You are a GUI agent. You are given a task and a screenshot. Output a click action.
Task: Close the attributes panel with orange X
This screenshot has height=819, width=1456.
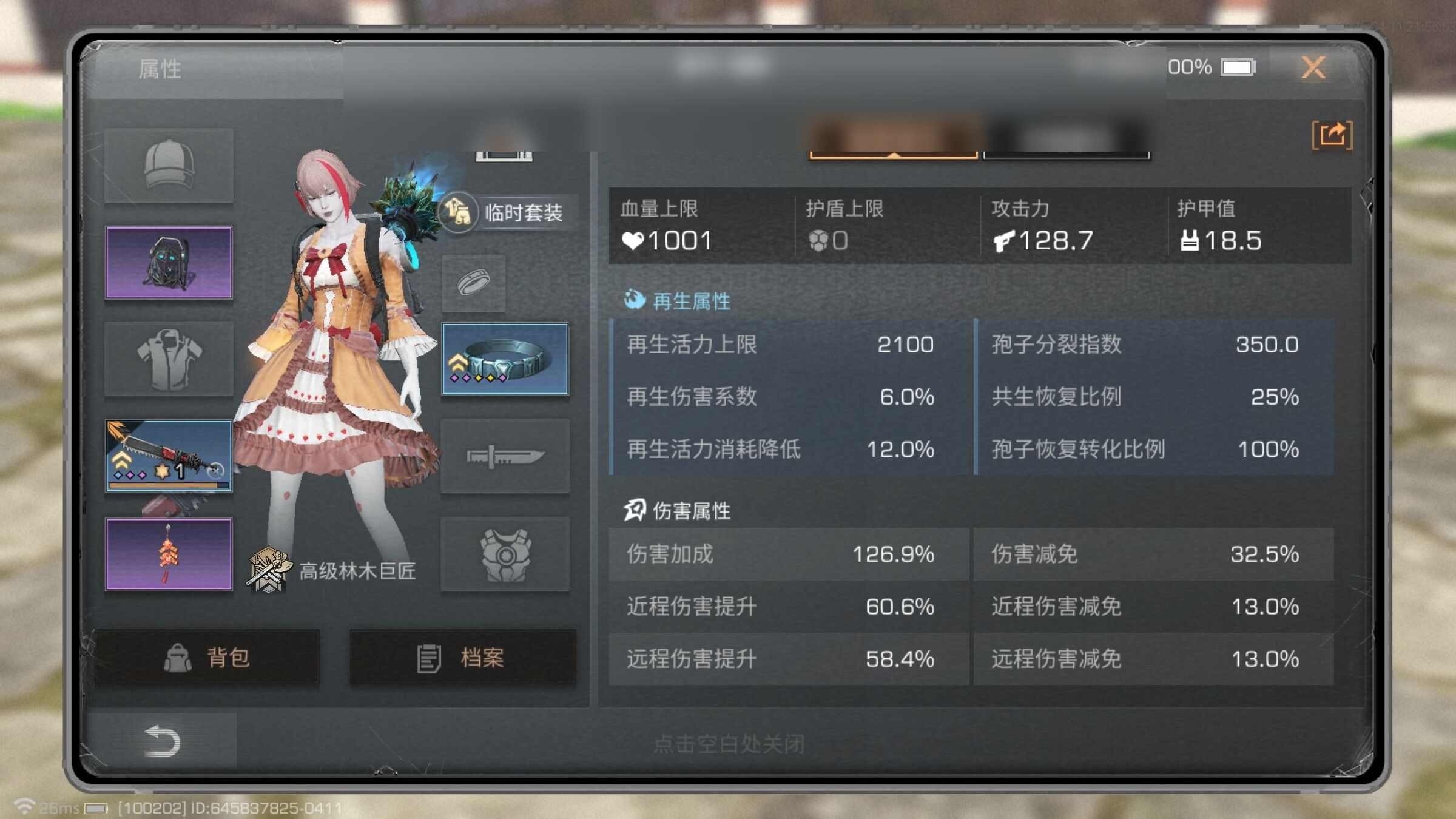tap(1313, 67)
